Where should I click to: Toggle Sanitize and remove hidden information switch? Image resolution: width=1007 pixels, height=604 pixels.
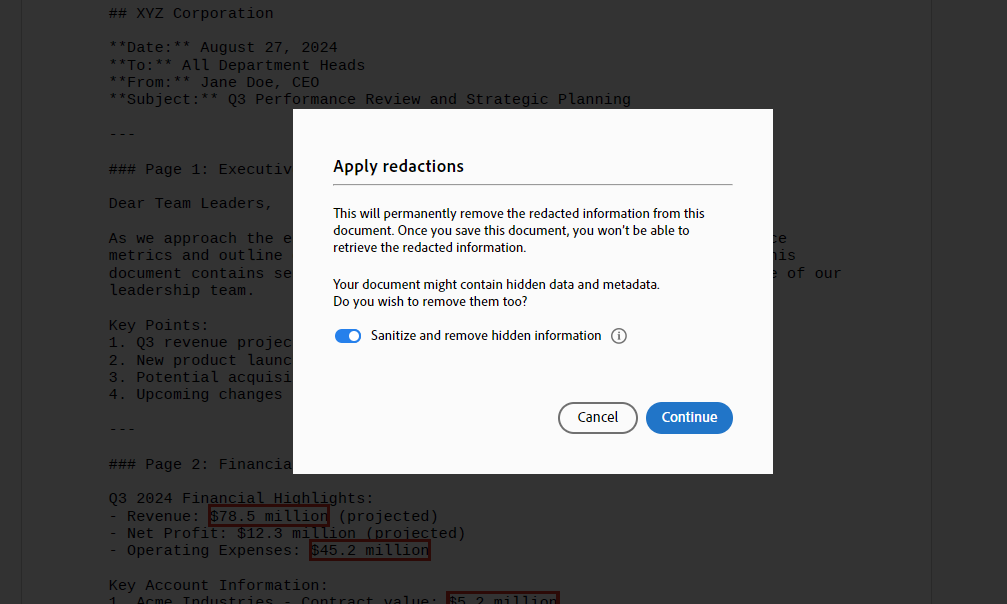(347, 336)
